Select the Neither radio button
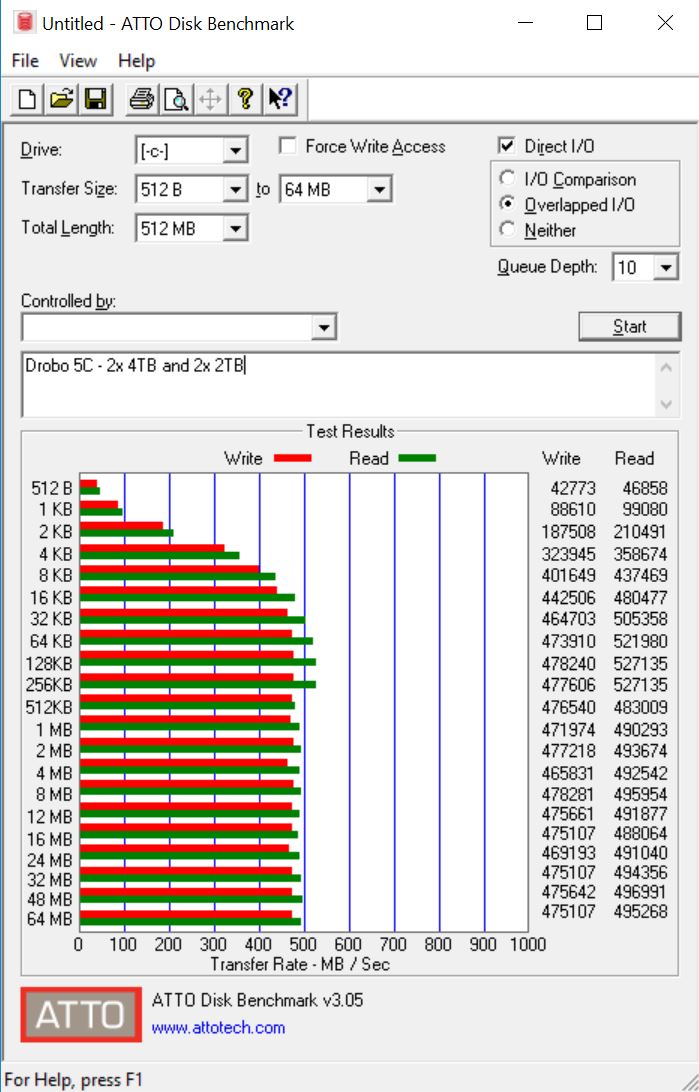This screenshot has height=1092, width=699. click(507, 229)
